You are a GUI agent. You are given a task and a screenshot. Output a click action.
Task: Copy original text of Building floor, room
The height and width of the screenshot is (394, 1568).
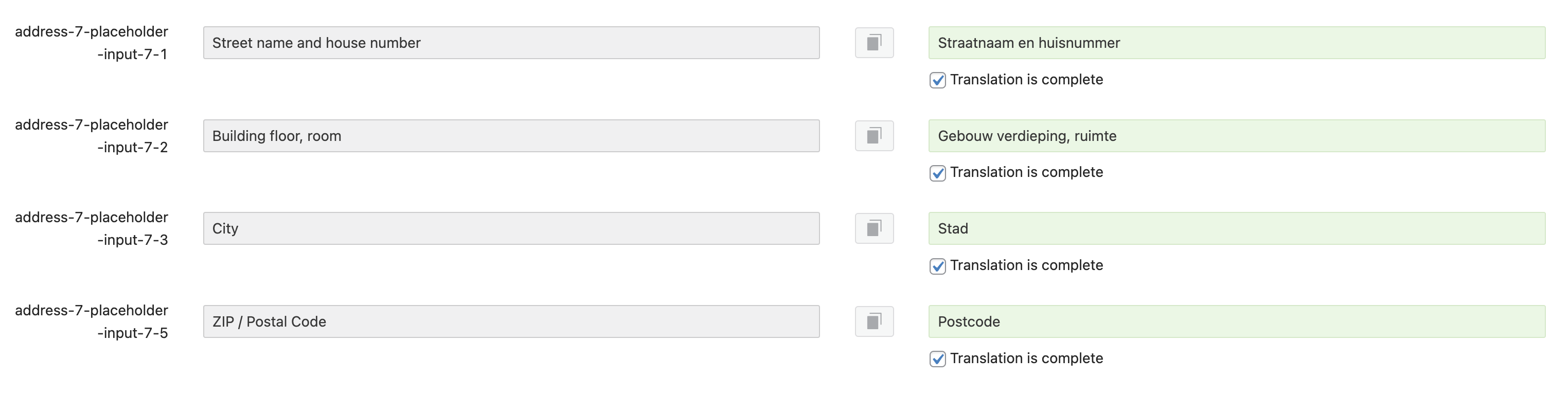874,136
